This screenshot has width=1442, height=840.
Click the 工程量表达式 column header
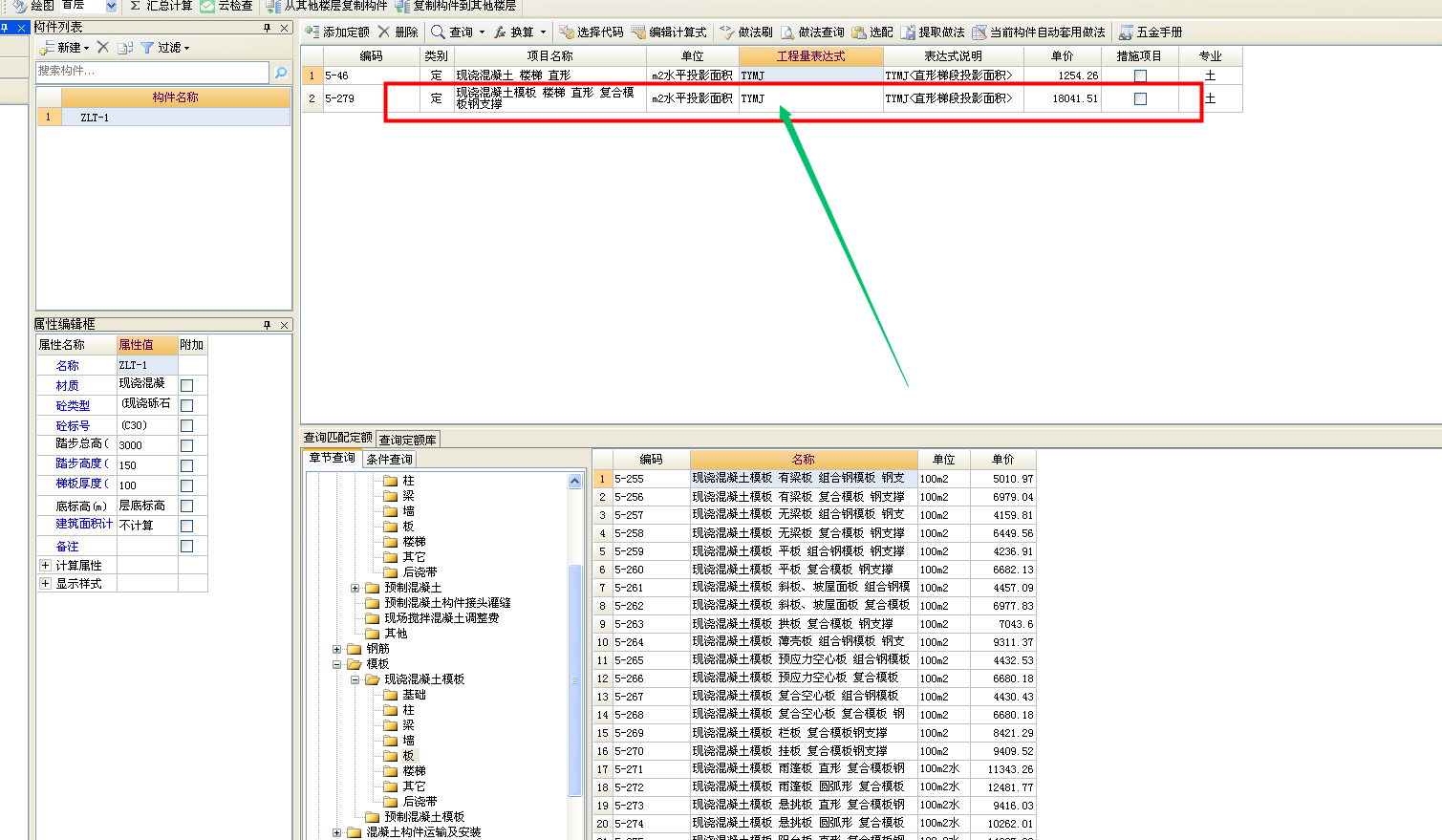pos(810,56)
